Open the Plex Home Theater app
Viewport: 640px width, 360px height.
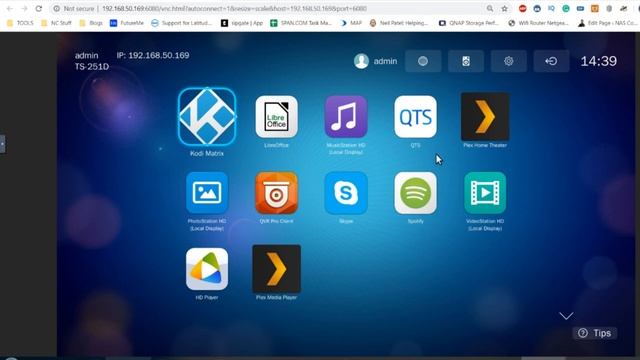[x=485, y=117]
